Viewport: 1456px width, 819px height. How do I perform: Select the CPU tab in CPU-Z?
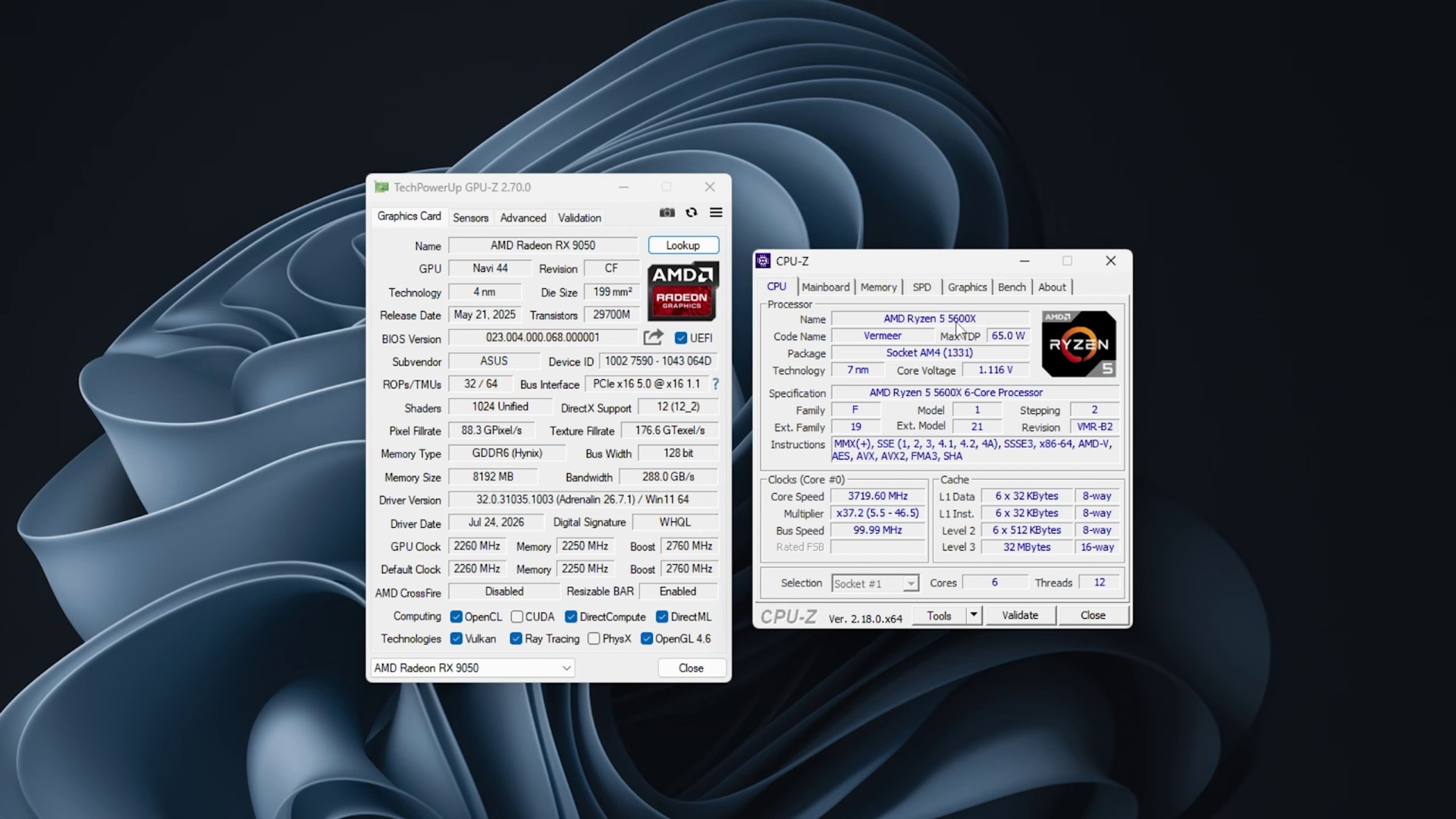[777, 287]
